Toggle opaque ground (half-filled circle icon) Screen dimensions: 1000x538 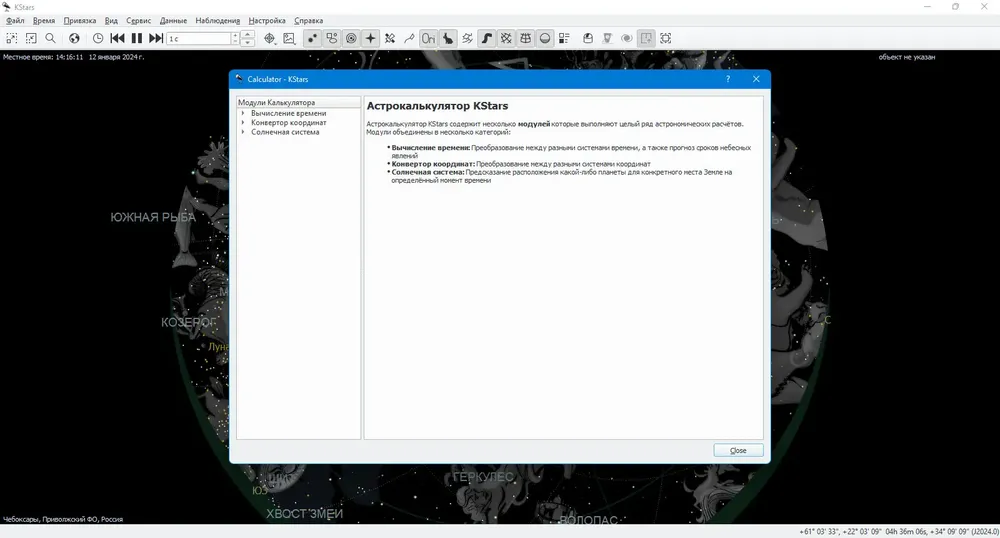click(x=545, y=38)
